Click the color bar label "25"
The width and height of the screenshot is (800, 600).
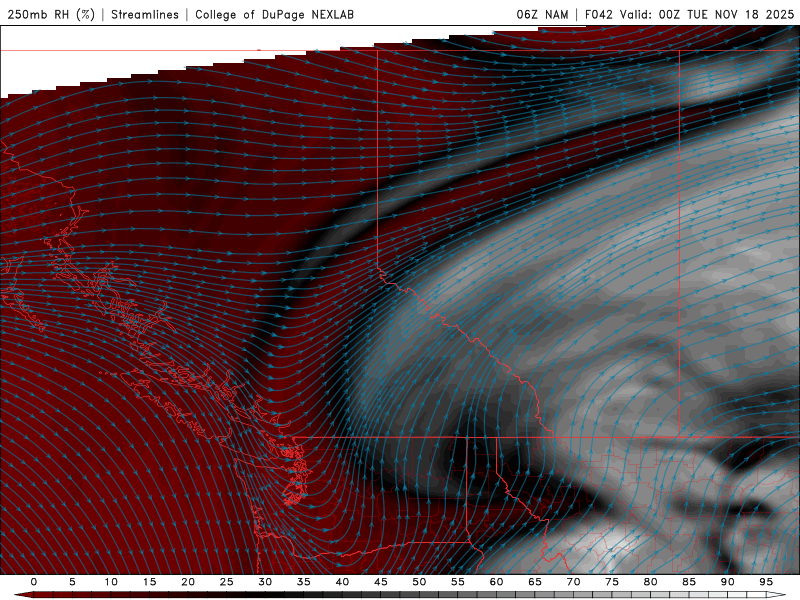[227, 582]
